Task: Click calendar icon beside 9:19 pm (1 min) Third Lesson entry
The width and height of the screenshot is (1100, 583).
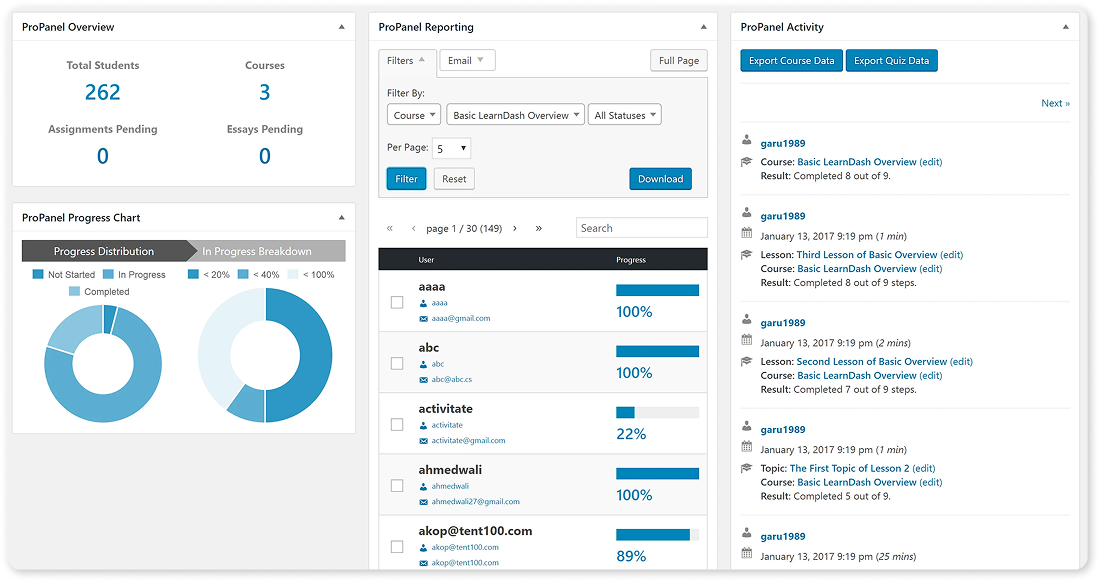Action: 746,233
